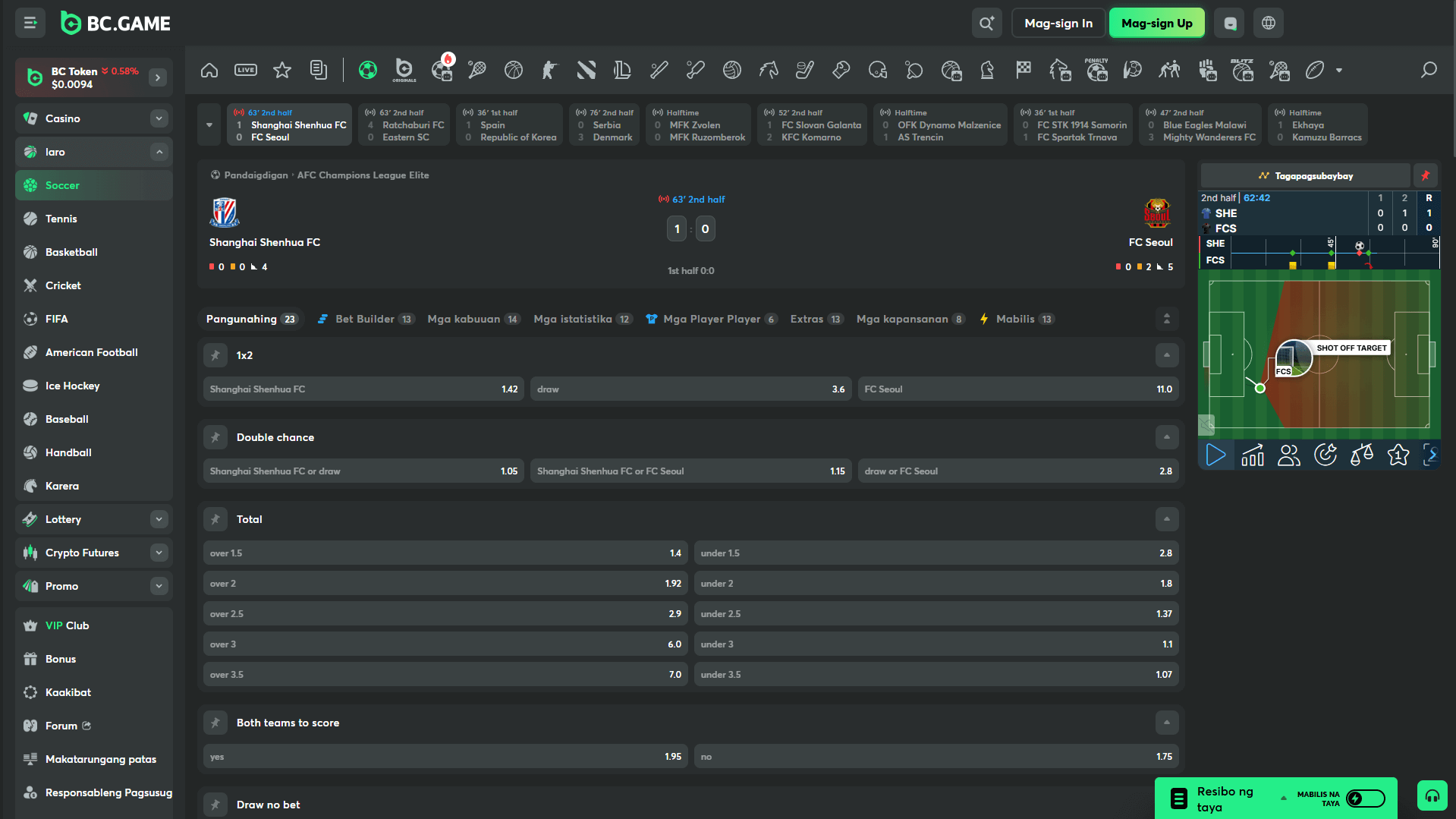Viewport: 1456px width, 819px height.
Task: Select the Penalty shootout icon
Action: click(1096, 71)
